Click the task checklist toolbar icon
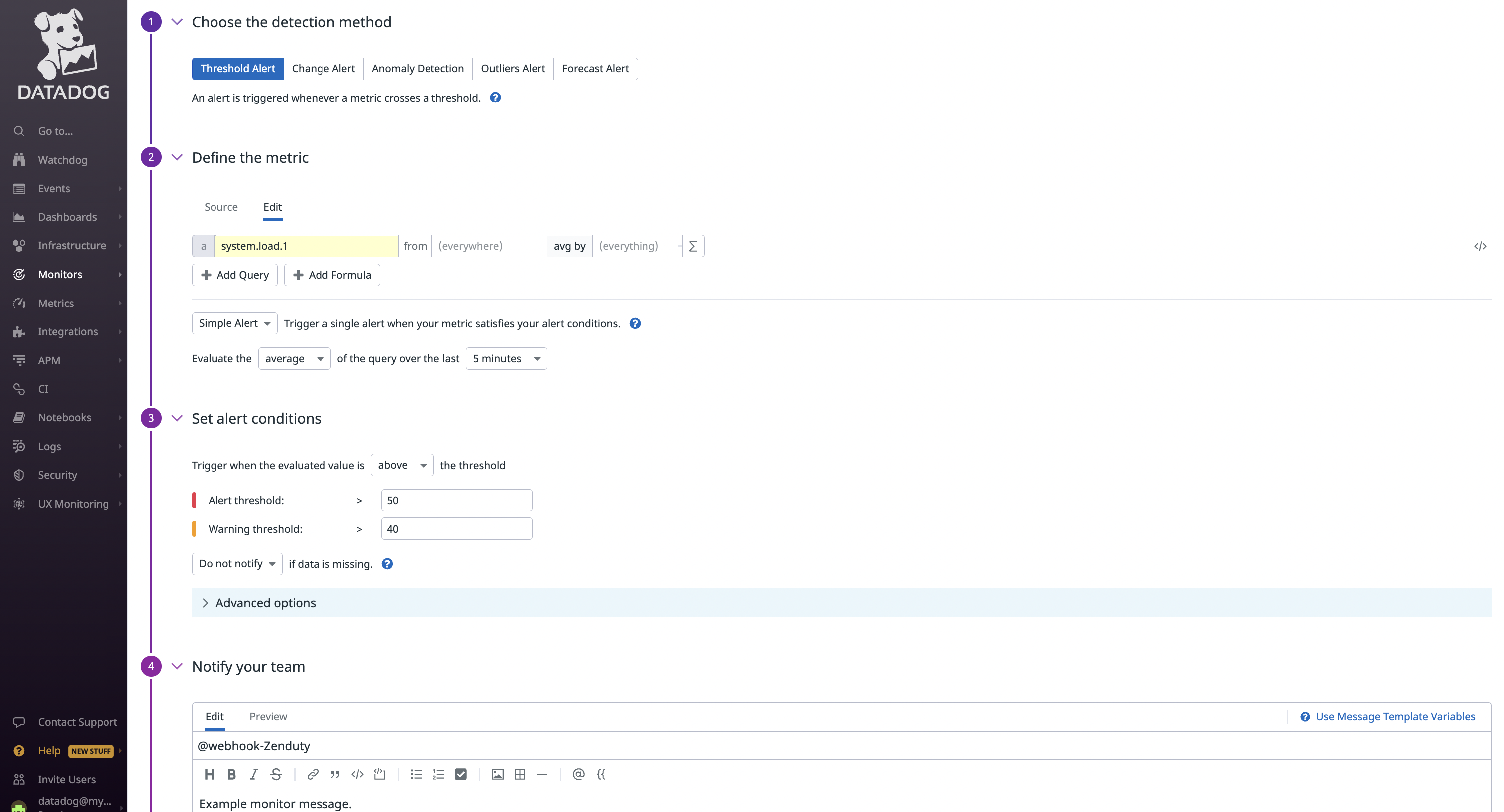The width and height of the screenshot is (1504, 812). [461, 774]
